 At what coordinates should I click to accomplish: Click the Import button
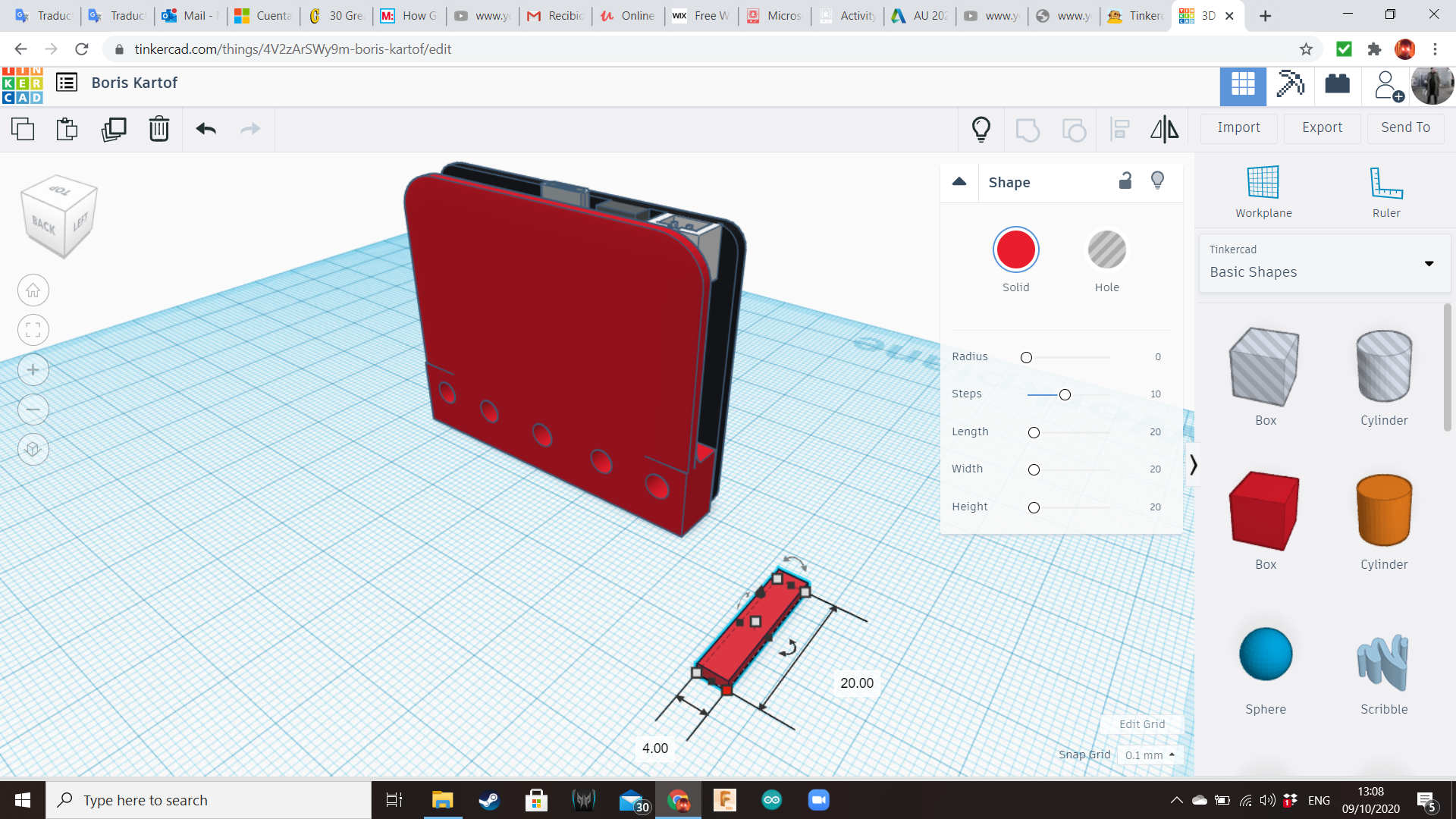1239,127
